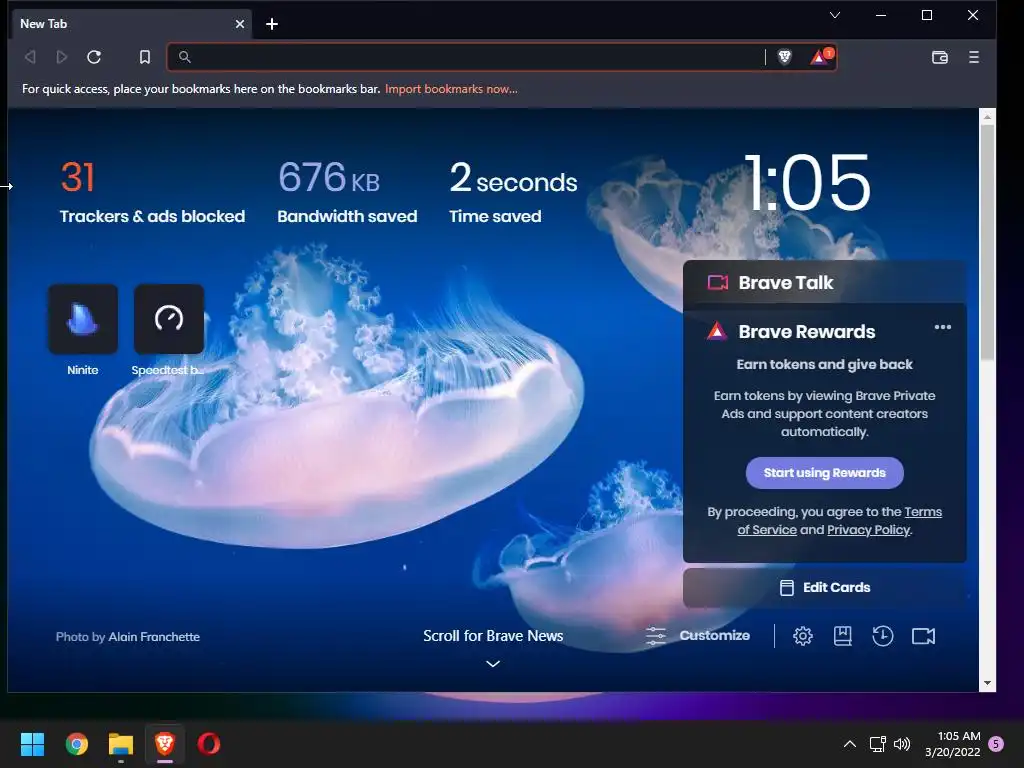Open notification badge with 5
The width and height of the screenshot is (1024, 768).
coord(996,743)
